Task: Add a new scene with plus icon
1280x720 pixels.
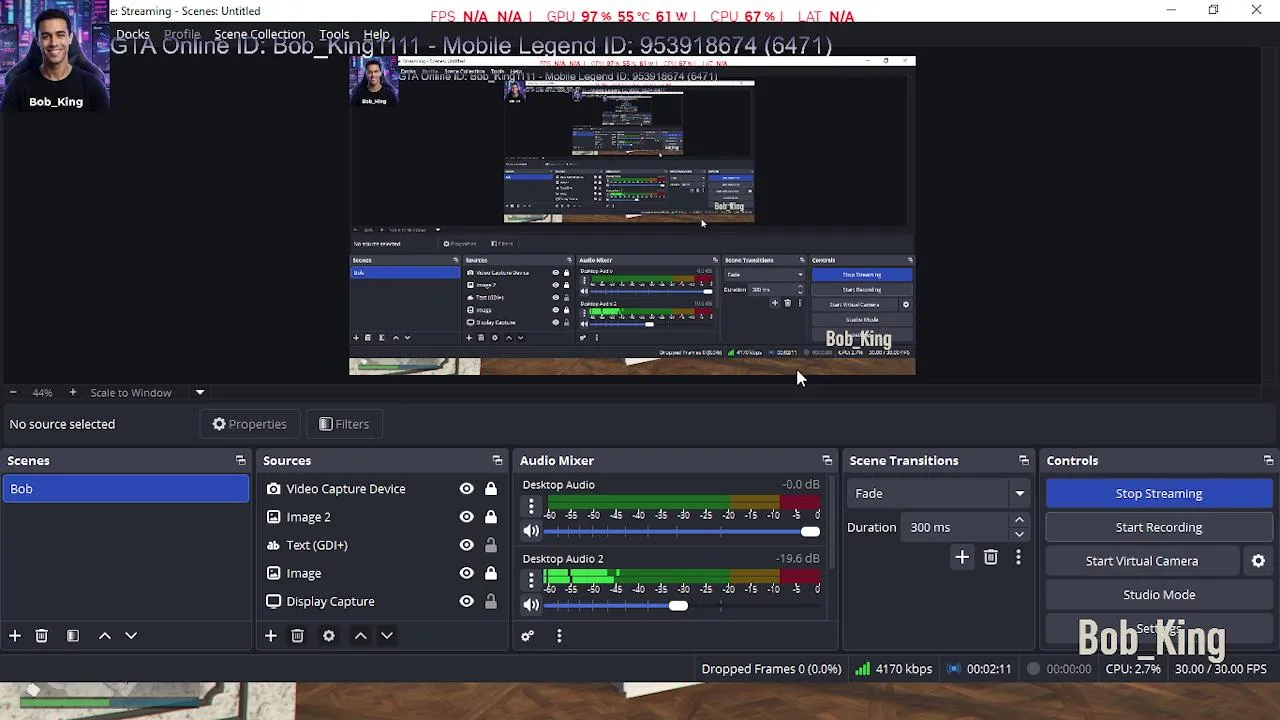Action: point(15,636)
